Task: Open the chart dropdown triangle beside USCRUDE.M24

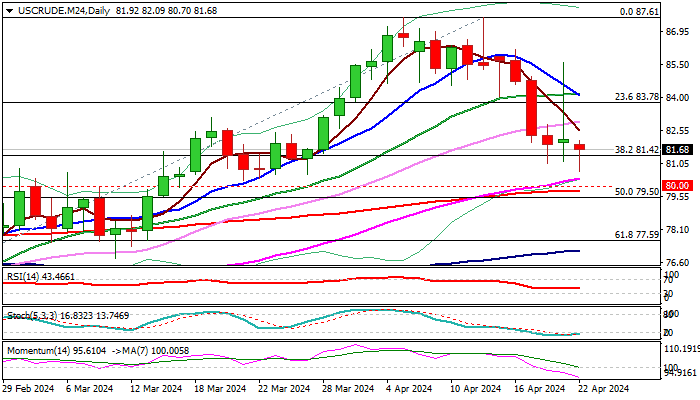Action: tap(9, 11)
